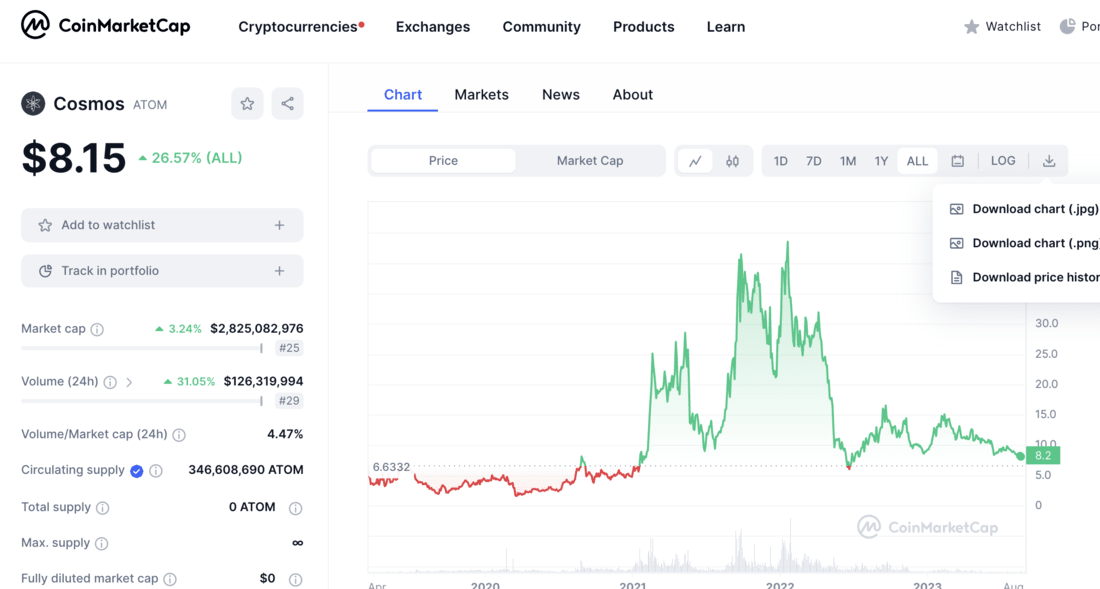Expand Volume (24h) chevron arrow
This screenshot has width=1100, height=589.
129,382
